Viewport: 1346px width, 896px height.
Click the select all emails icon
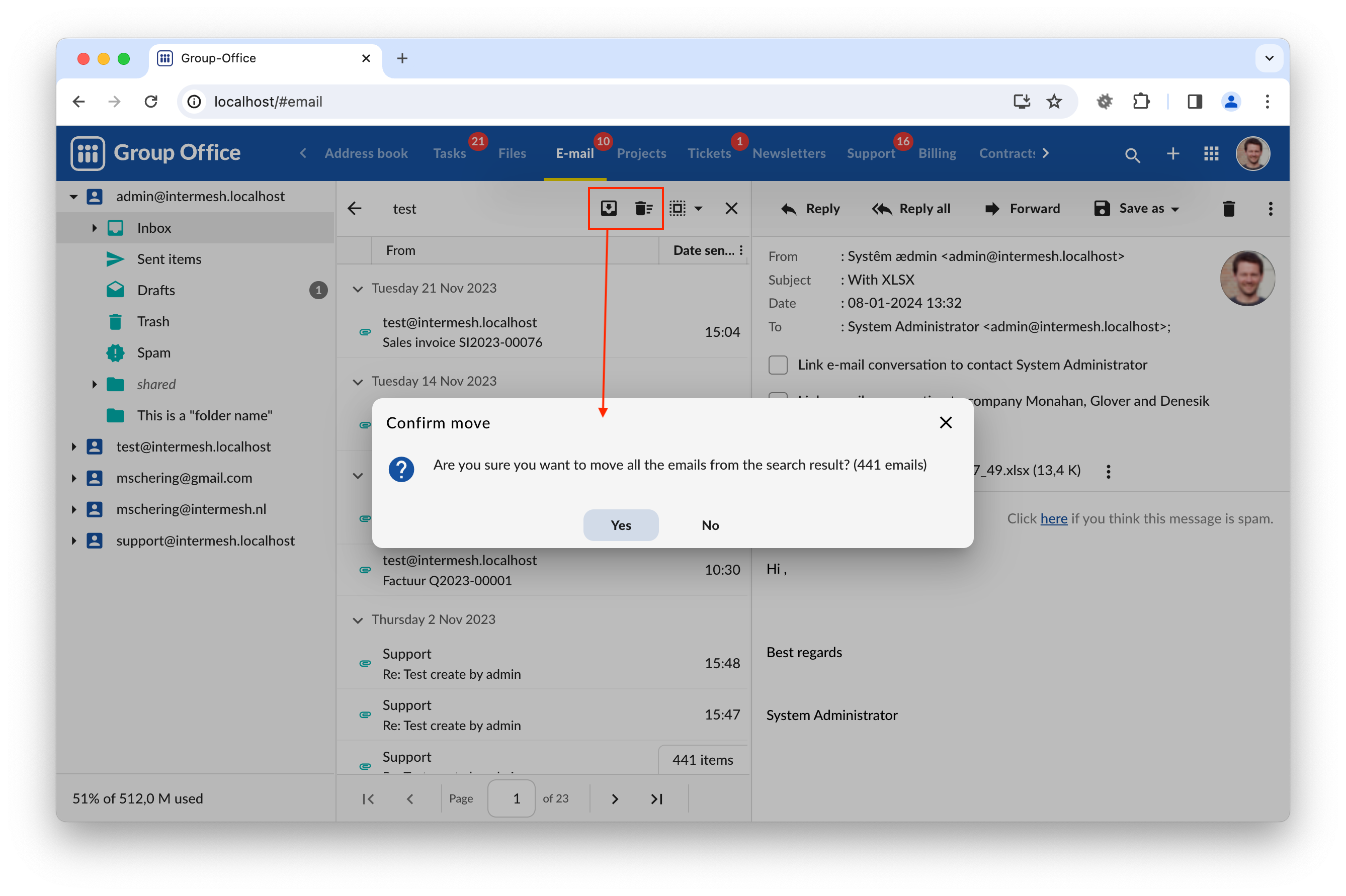(x=678, y=209)
